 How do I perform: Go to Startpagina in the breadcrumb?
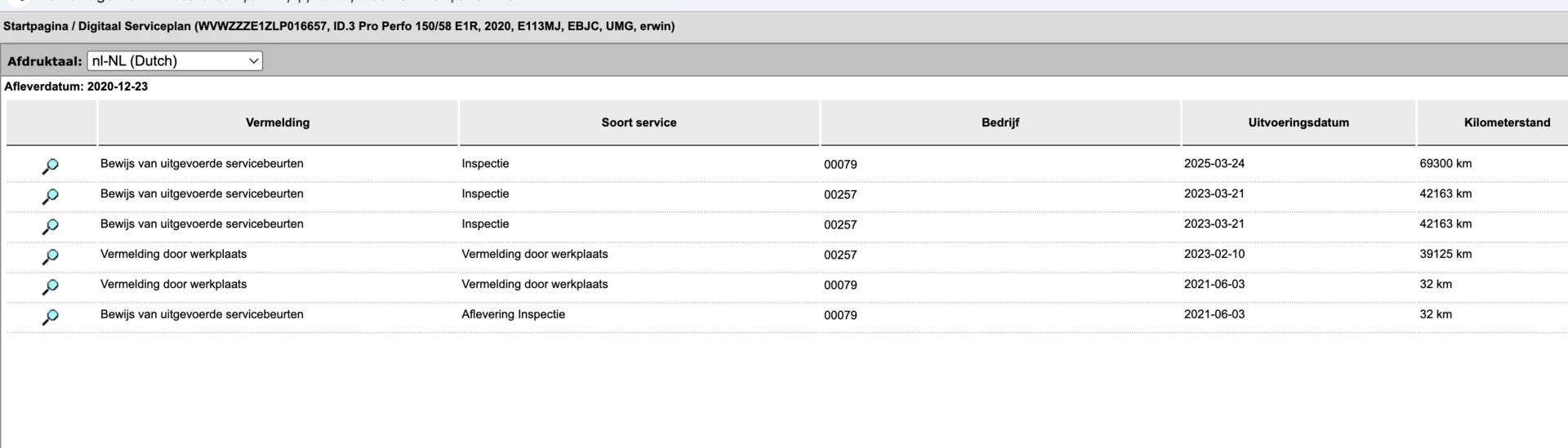pyautogui.click(x=35, y=26)
